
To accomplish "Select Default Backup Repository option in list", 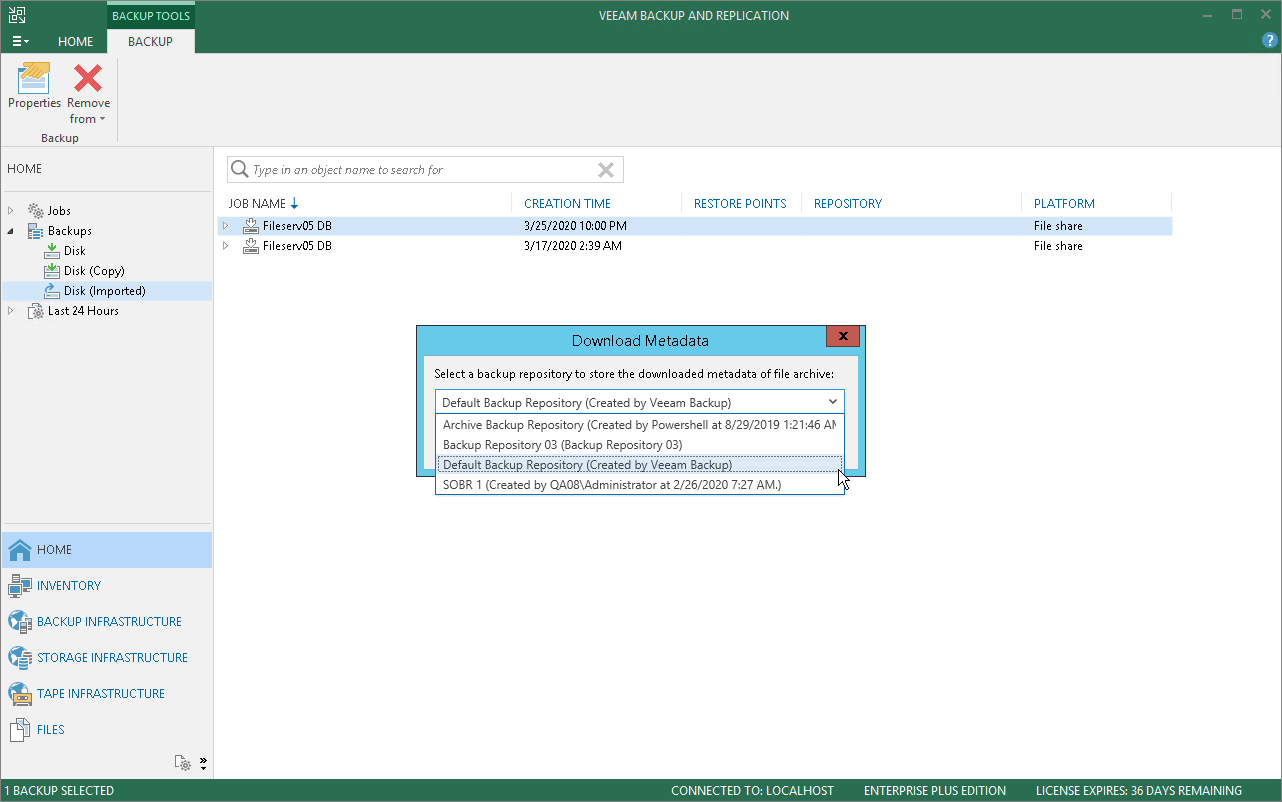I will pos(640,465).
